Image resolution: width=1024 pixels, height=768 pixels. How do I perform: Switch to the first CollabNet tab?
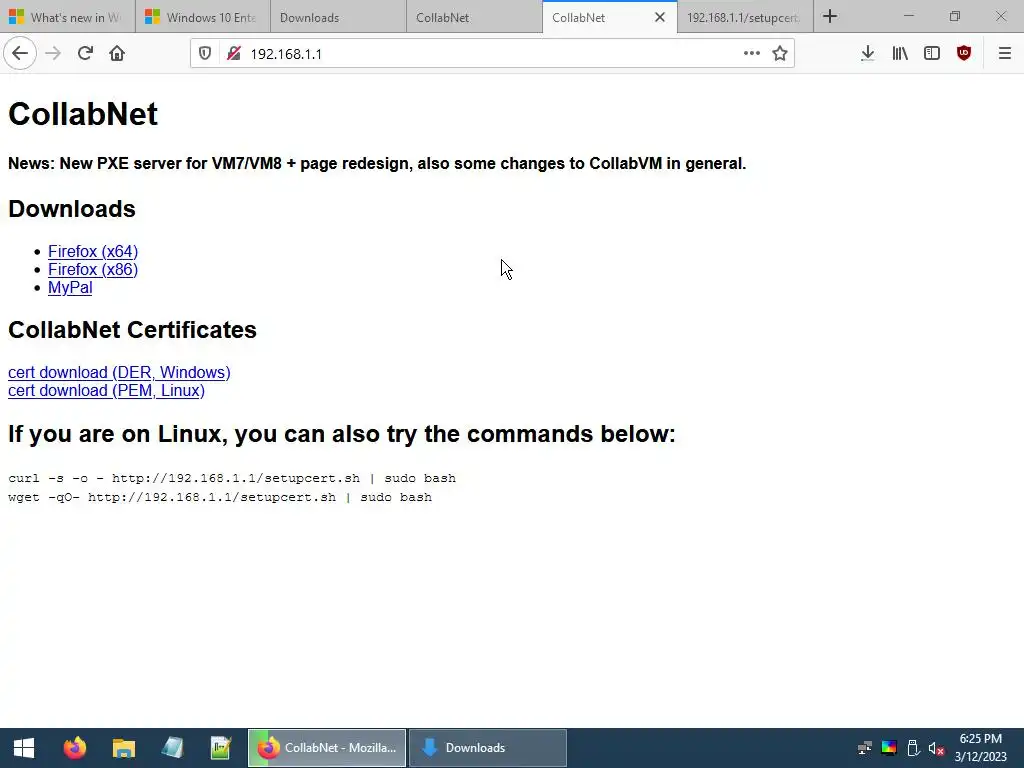point(474,18)
